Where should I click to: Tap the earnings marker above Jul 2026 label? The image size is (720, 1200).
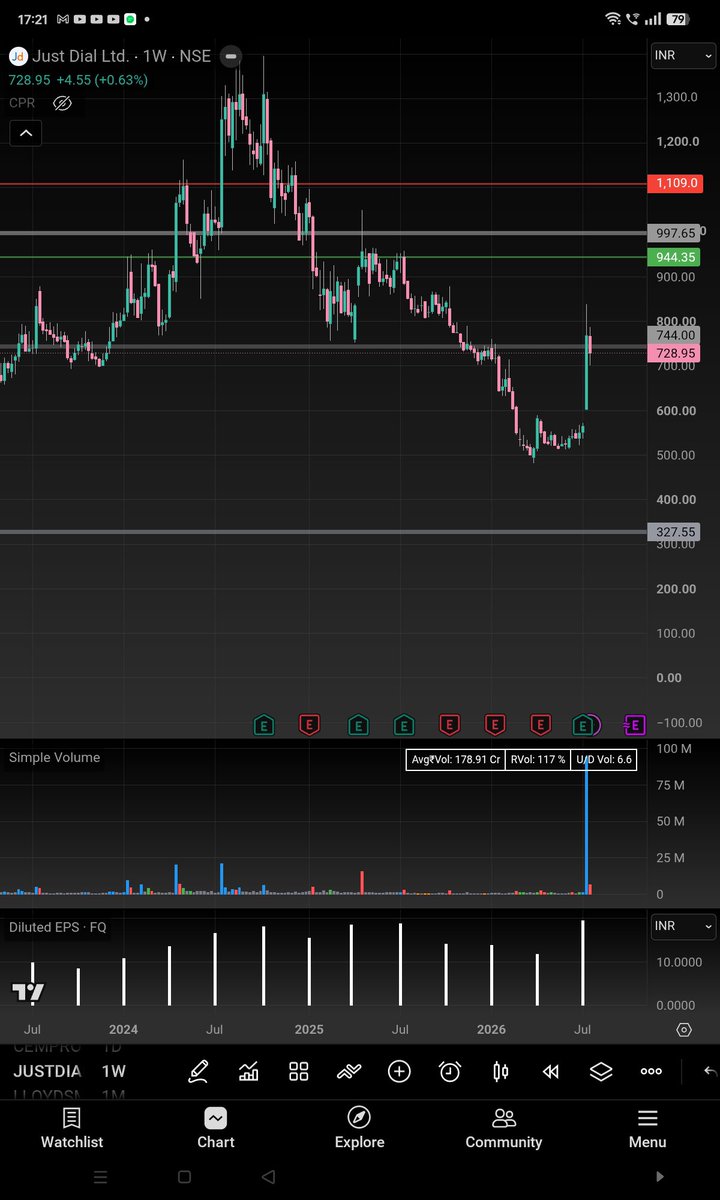point(583,724)
